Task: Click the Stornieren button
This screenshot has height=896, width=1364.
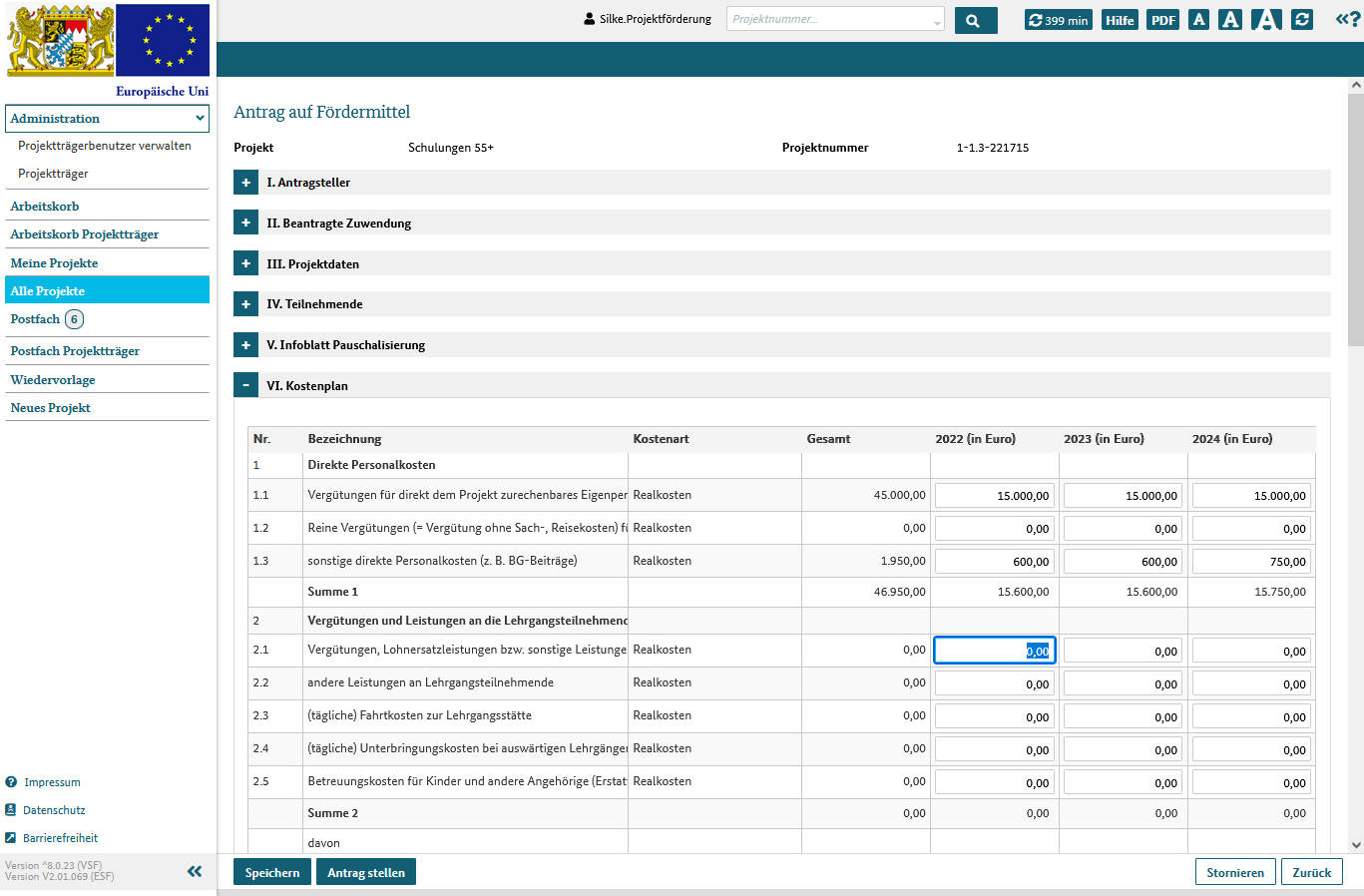Action: 1235,872
